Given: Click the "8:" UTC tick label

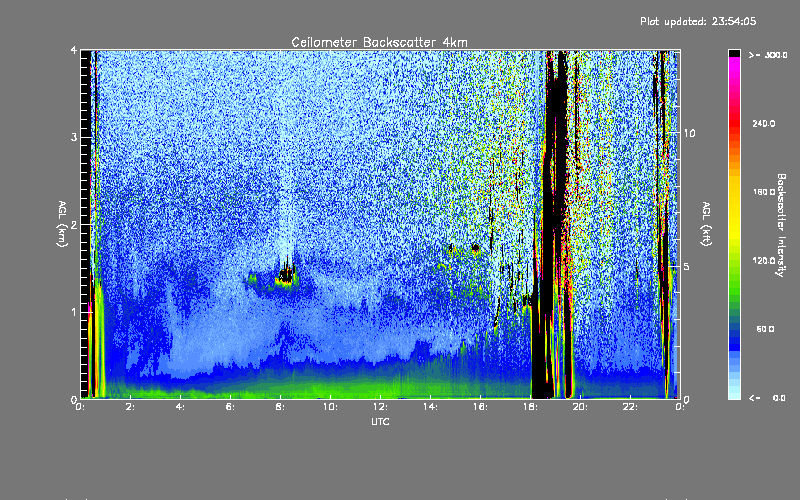Looking at the screenshot, I should [281, 407].
